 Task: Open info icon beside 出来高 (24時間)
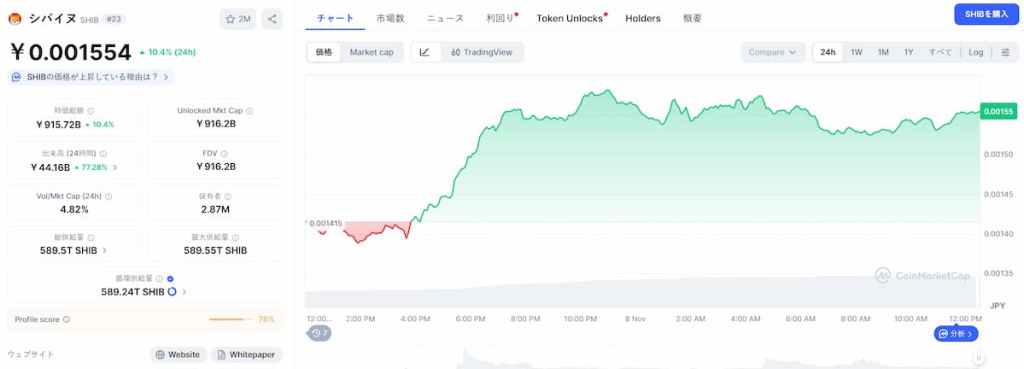pos(103,153)
